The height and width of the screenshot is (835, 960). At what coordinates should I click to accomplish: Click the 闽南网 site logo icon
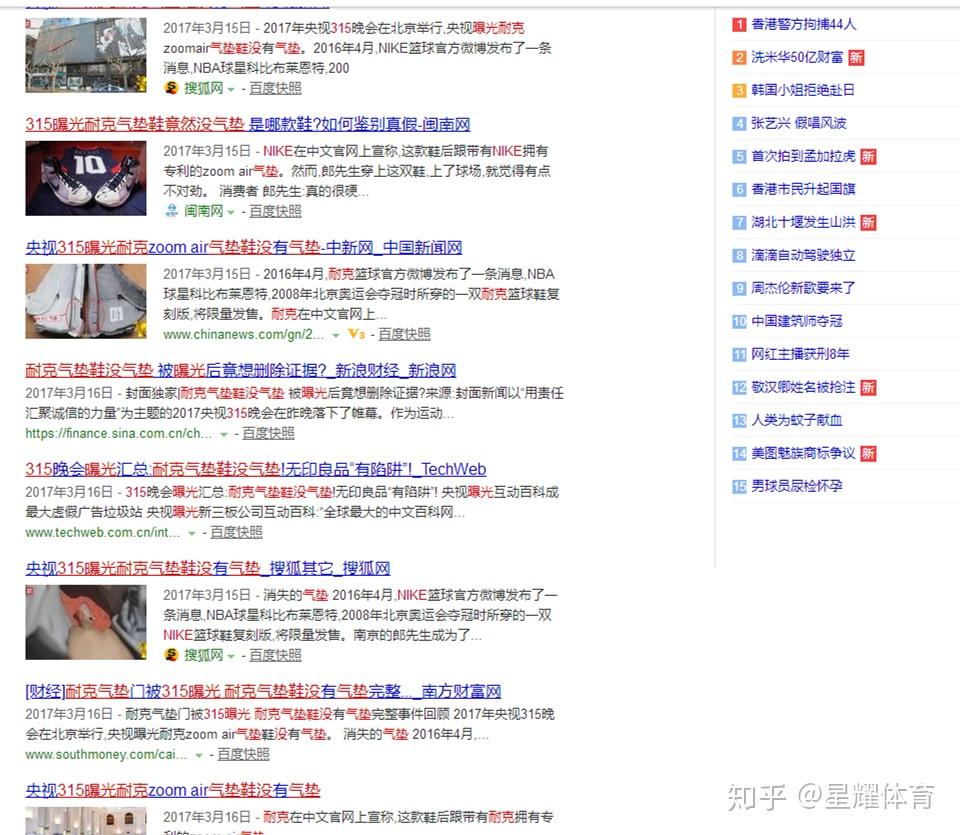click(x=171, y=211)
